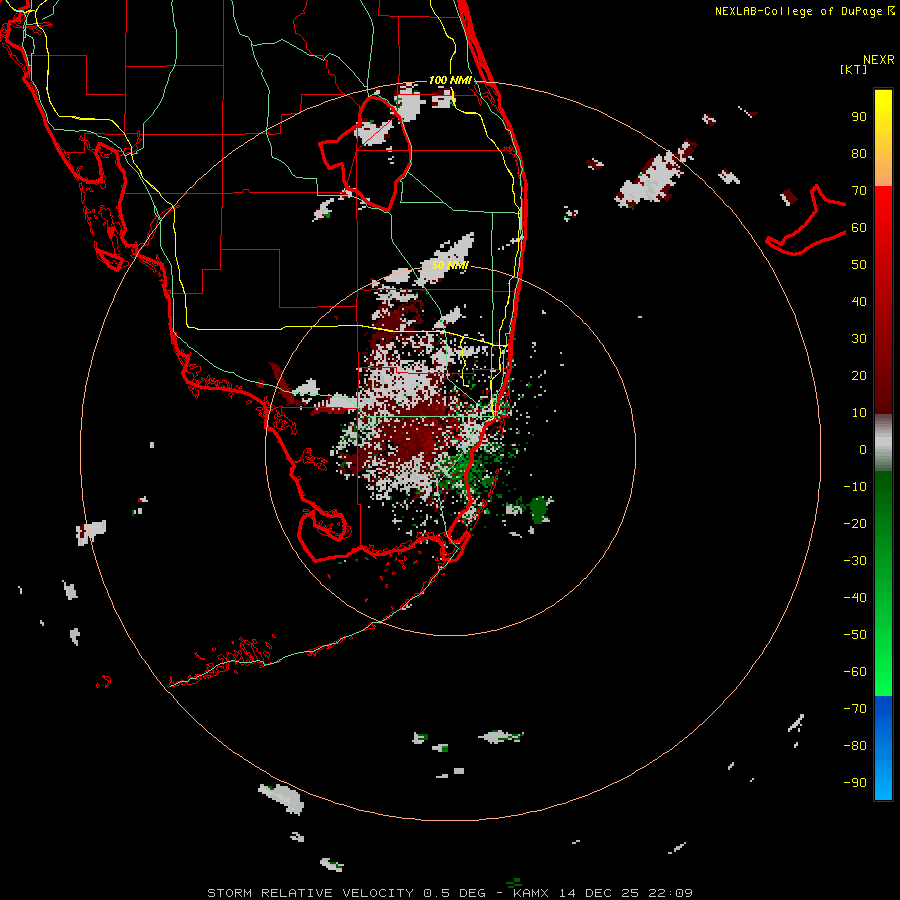Screen dimensions: 900x900
Task: Pick the dark maroon band near 20 knots
Action: point(883,376)
